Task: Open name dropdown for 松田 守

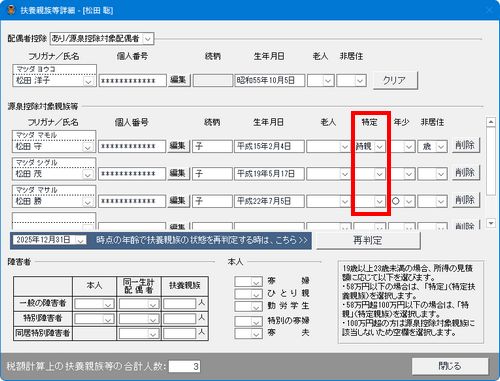Action: point(88,147)
